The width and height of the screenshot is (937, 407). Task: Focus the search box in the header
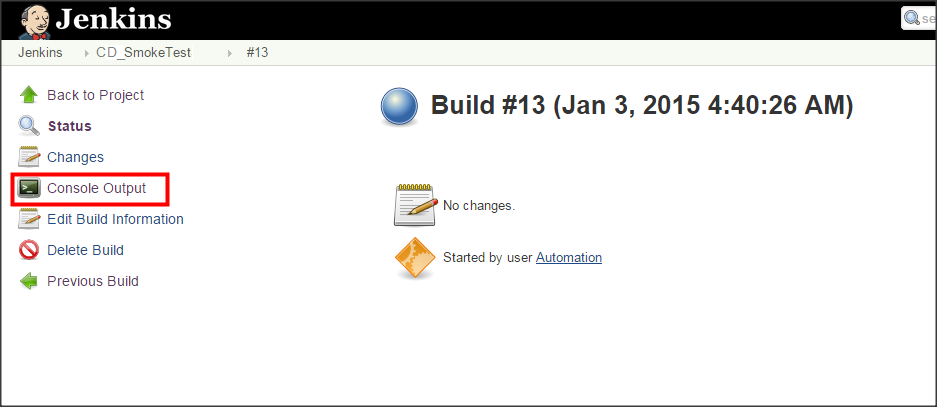[919, 18]
